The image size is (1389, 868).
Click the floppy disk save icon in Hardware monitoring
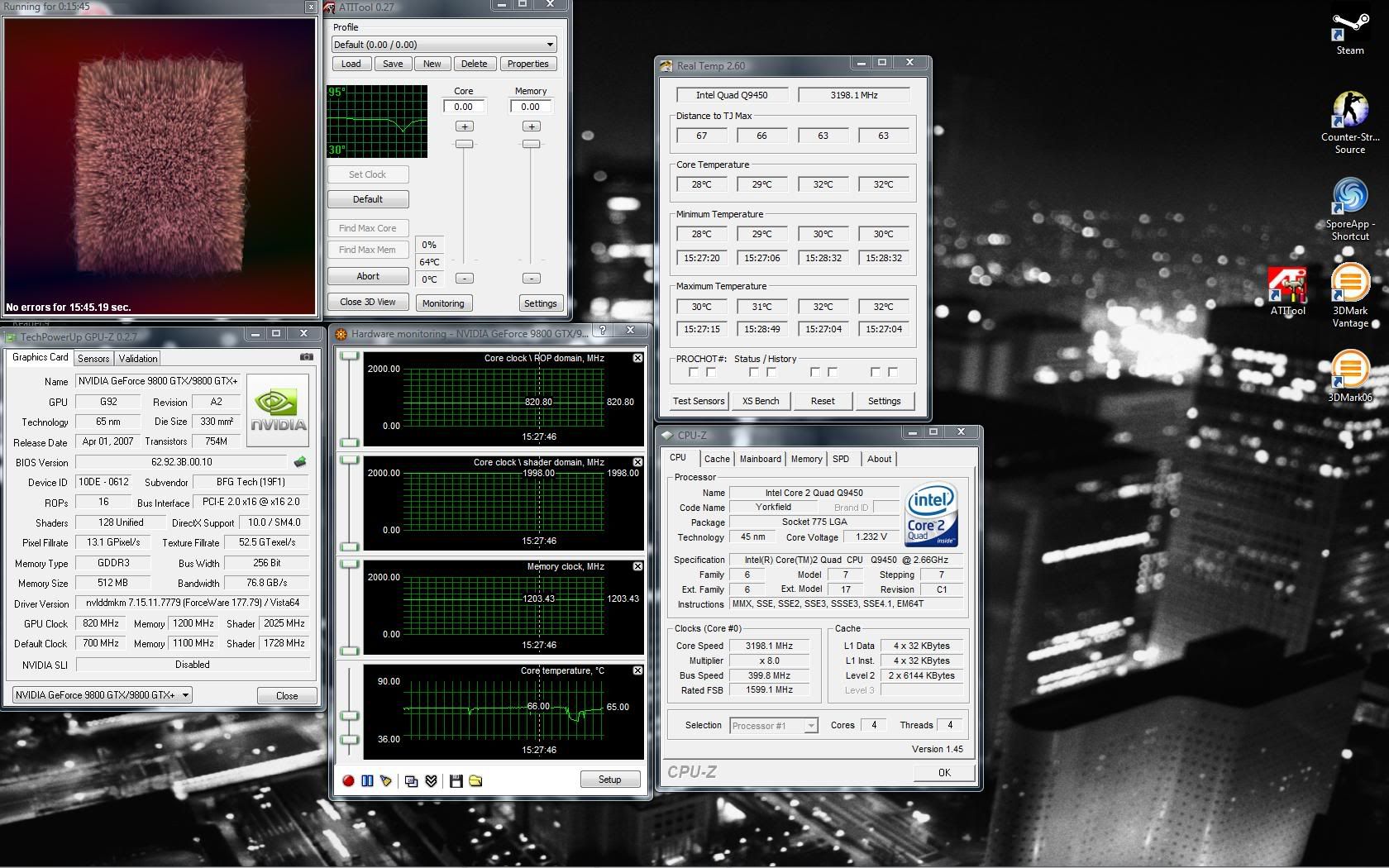pos(456,780)
